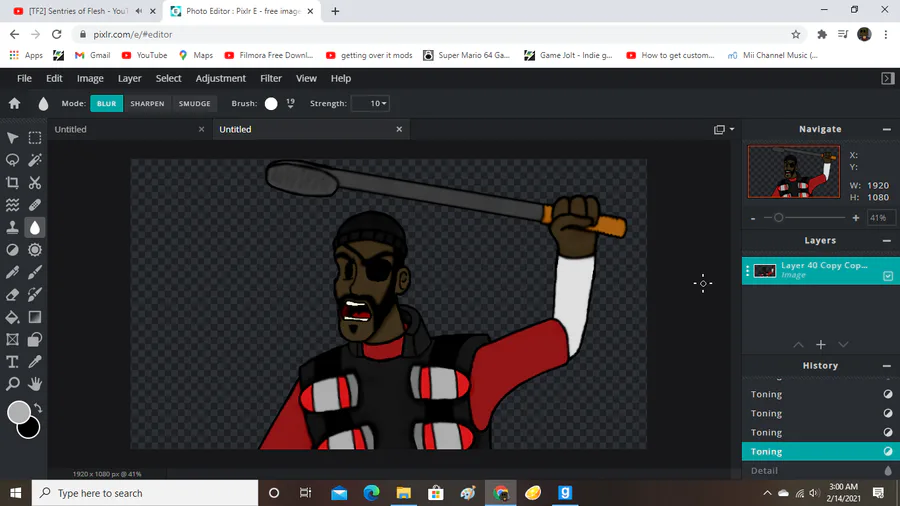
Task: Select the Hand pan tool
Action: pos(35,383)
